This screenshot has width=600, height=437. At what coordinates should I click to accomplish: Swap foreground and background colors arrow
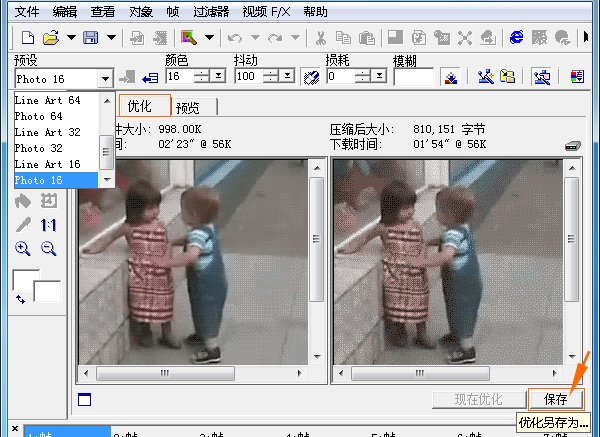[x=20, y=298]
